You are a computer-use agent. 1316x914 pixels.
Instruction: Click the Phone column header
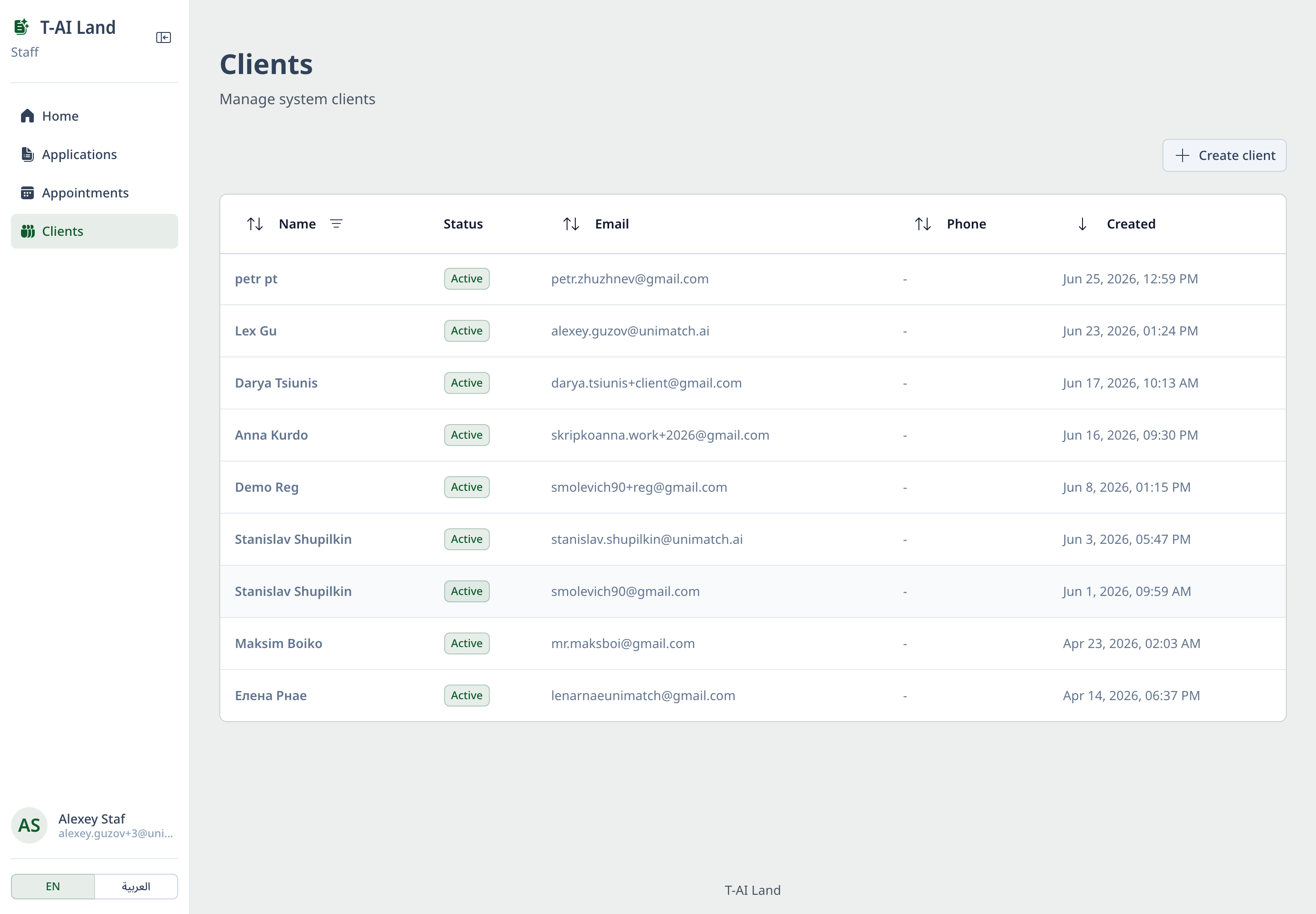pos(966,224)
